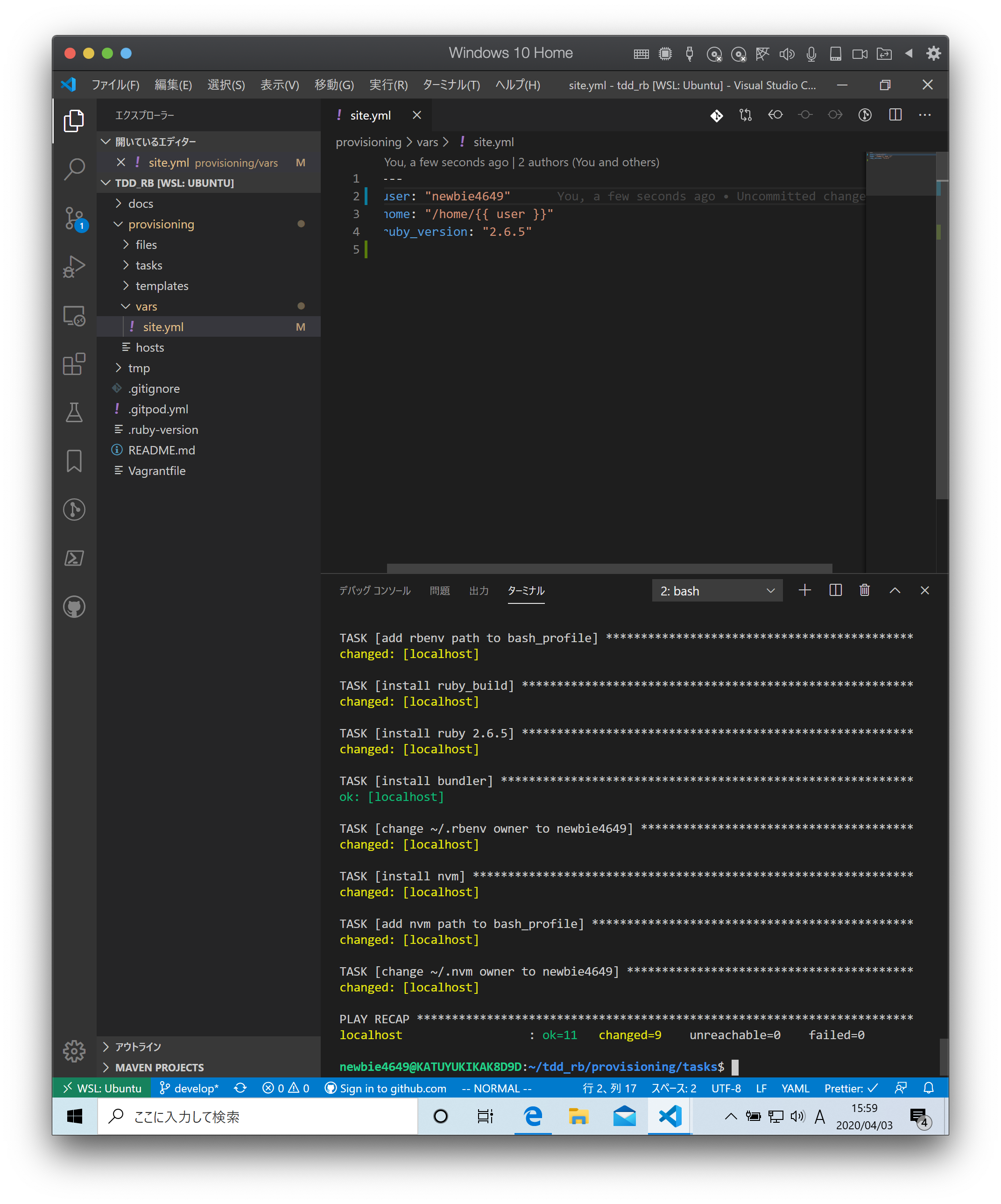1001x1204 pixels.
Task: Open the '2: bash' terminal selector dropdown
Action: tap(717, 590)
